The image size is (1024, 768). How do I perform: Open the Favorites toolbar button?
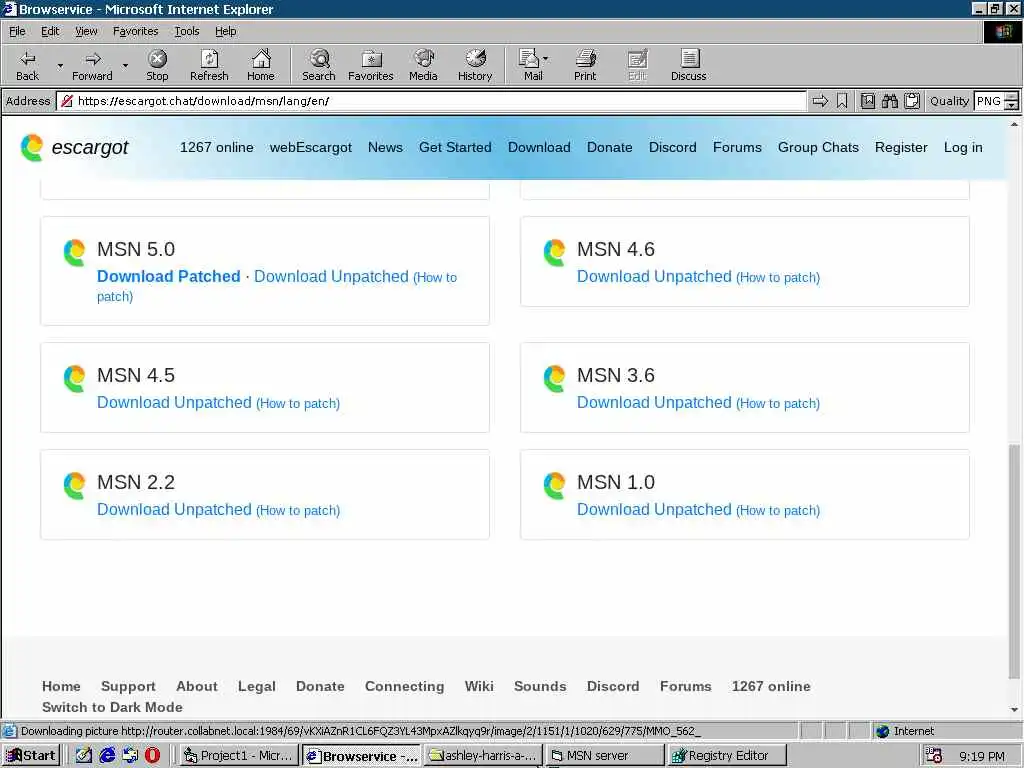(x=371, y=65)
